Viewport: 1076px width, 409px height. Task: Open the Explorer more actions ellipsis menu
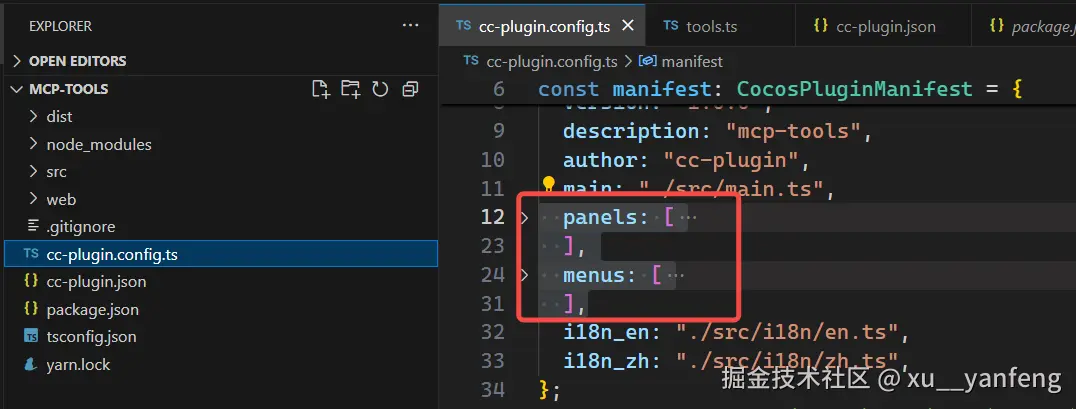410,26
